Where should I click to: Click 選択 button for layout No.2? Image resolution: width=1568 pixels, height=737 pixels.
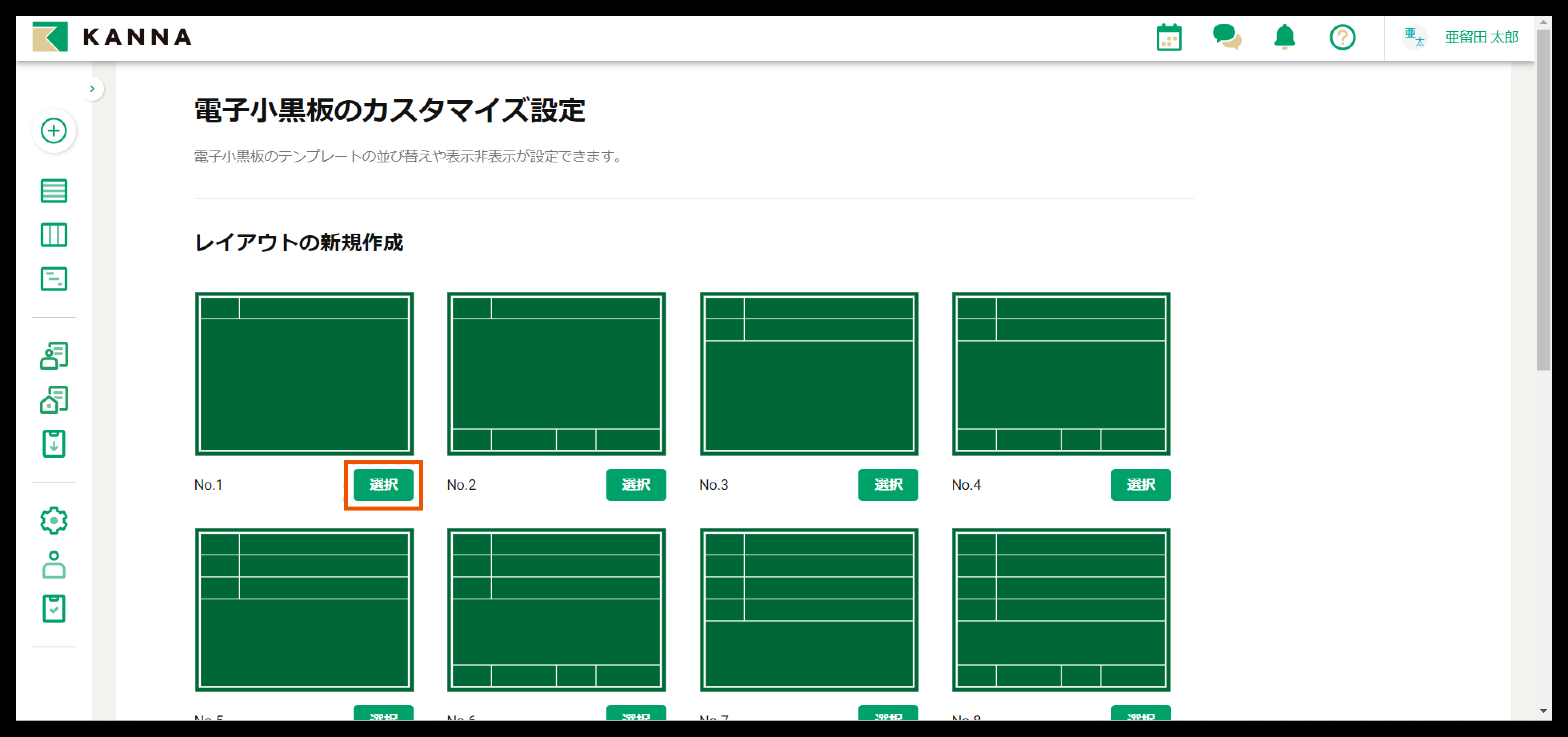636,485
